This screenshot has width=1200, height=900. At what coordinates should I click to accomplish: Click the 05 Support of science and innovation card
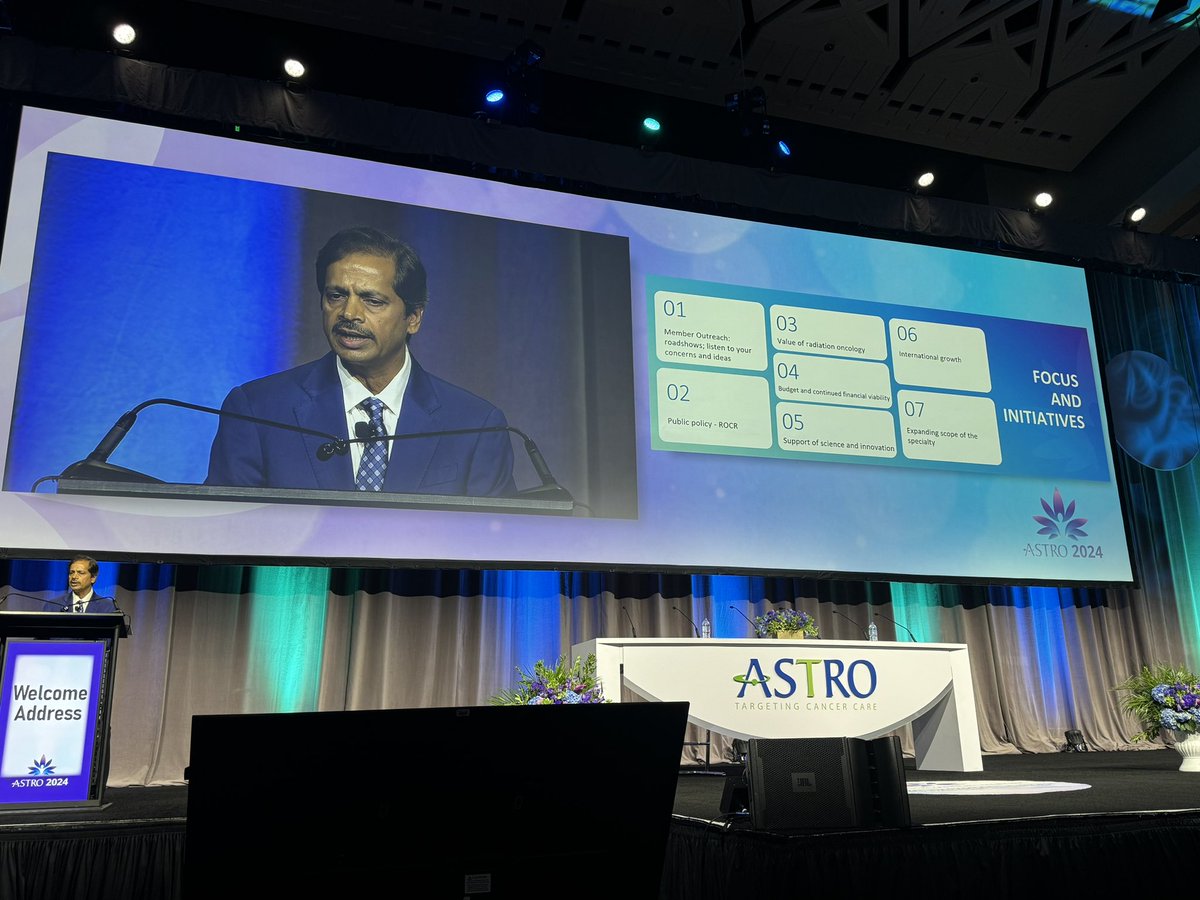(836, 431)
